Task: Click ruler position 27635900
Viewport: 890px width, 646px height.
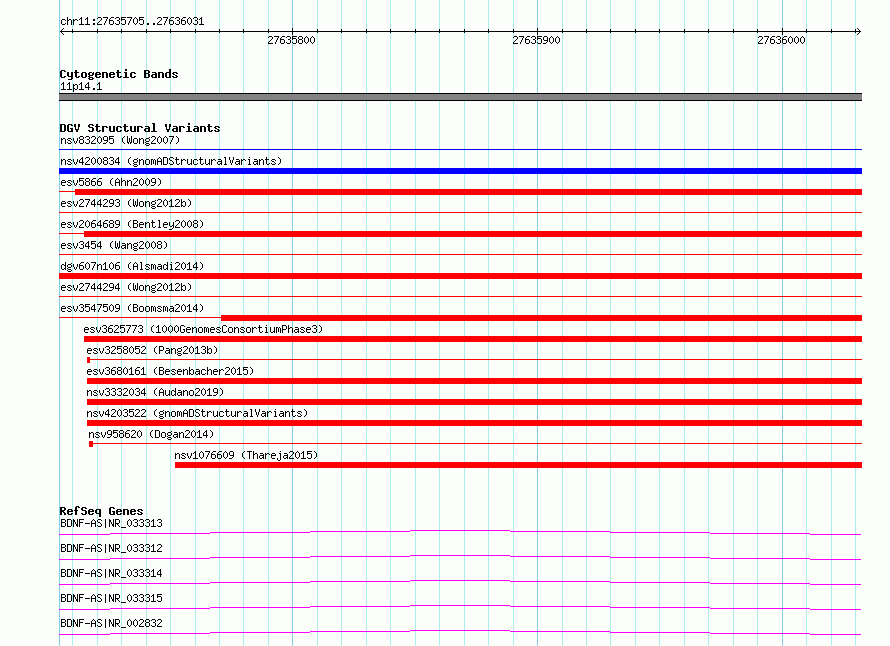Action: click(x=536, y=40)
